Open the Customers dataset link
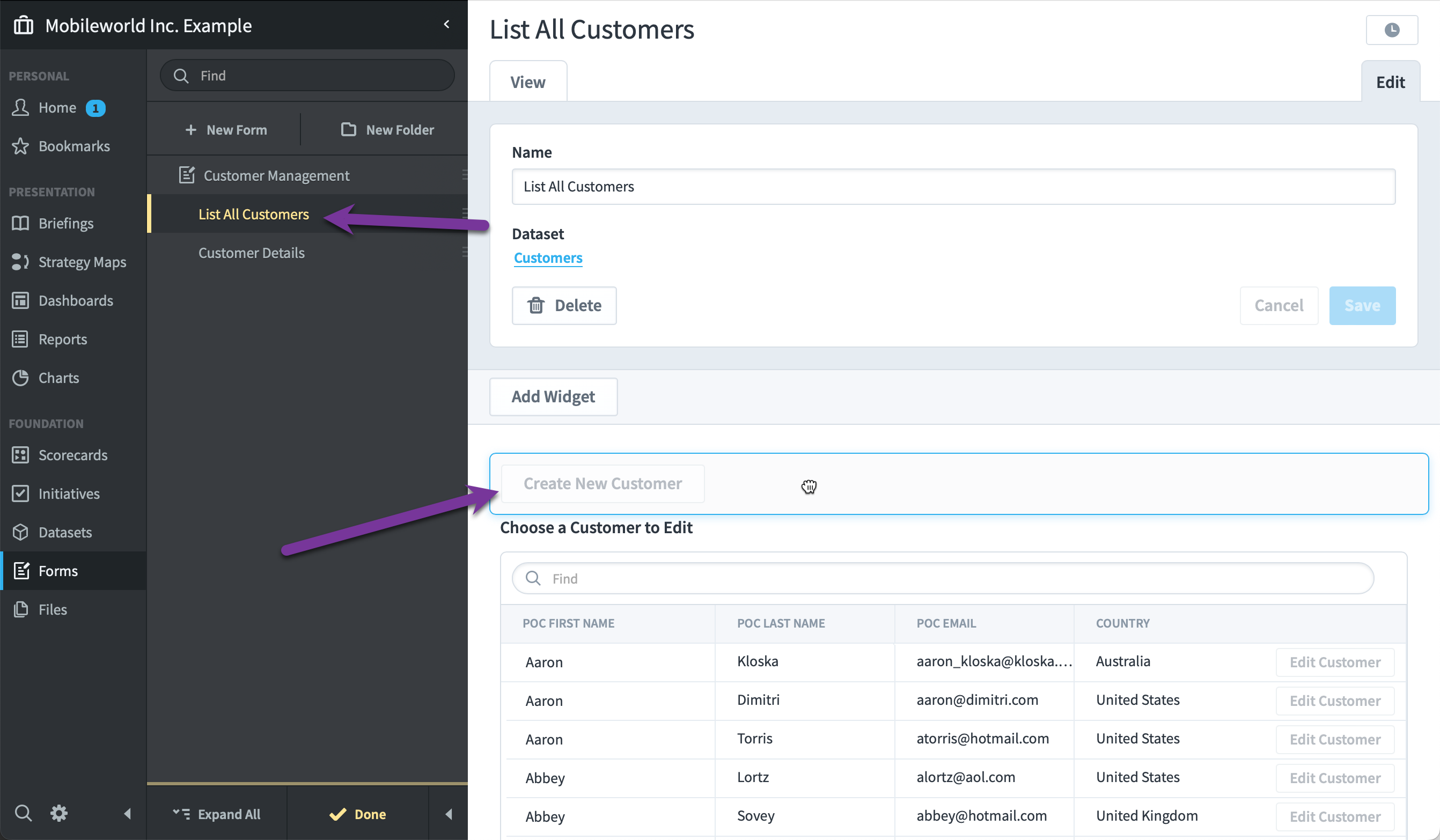Screen dimensions: 1440x840 (x=548, y=257)
